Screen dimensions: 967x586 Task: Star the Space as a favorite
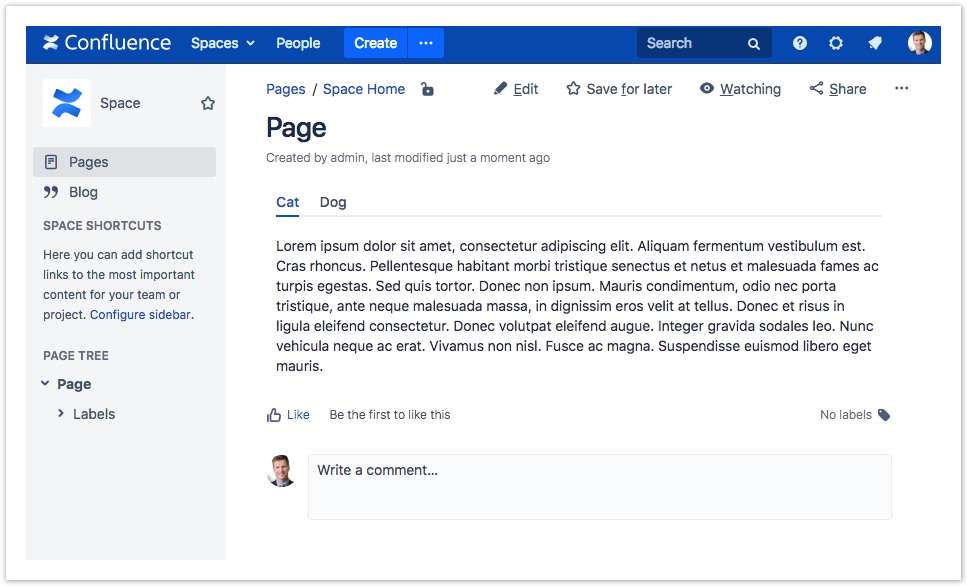[207, 102]
